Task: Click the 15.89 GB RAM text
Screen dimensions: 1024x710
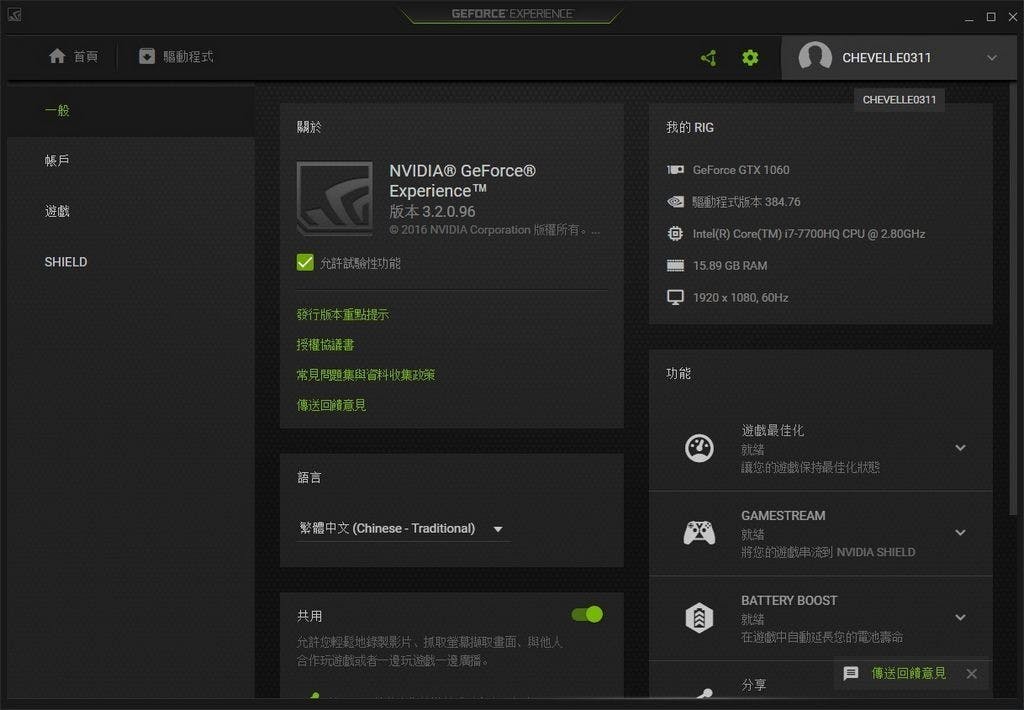Action: (729, 265)
